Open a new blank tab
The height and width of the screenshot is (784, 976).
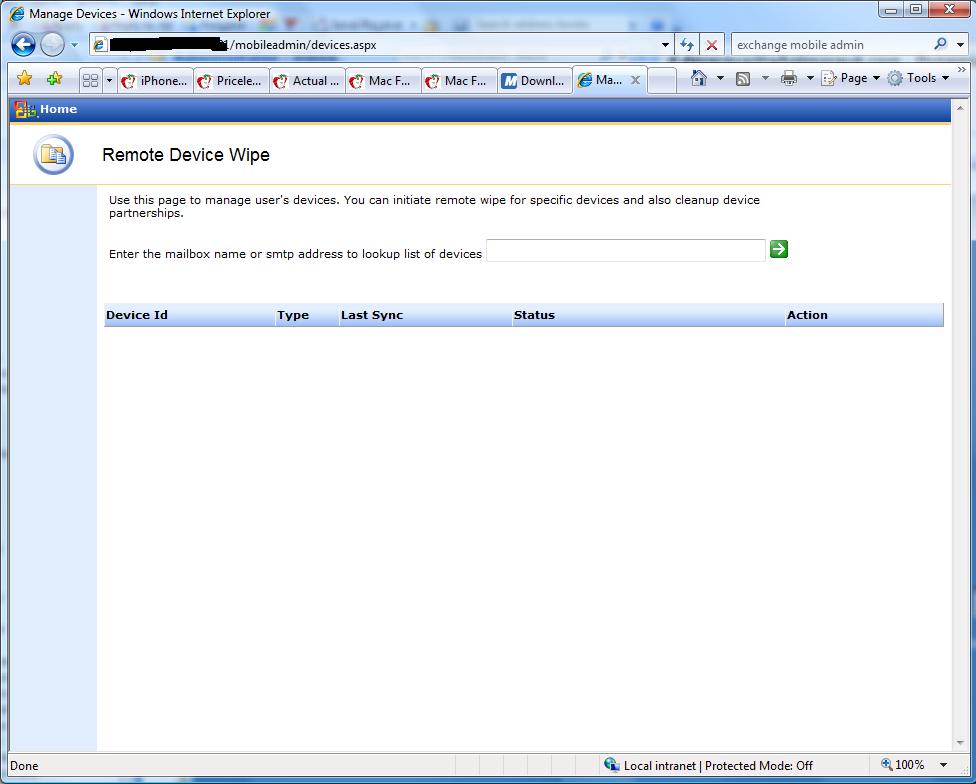pyautogui.click(x=662, y=81)
